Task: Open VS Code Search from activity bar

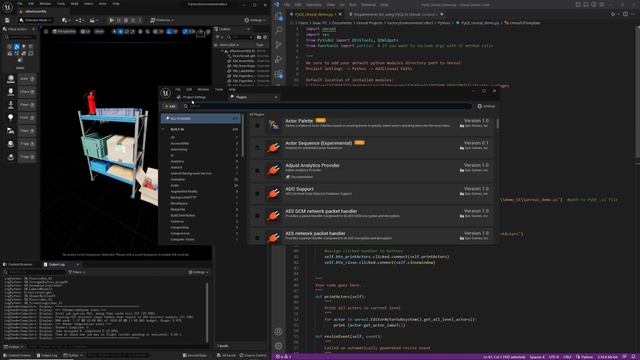Action: [279, 30]
